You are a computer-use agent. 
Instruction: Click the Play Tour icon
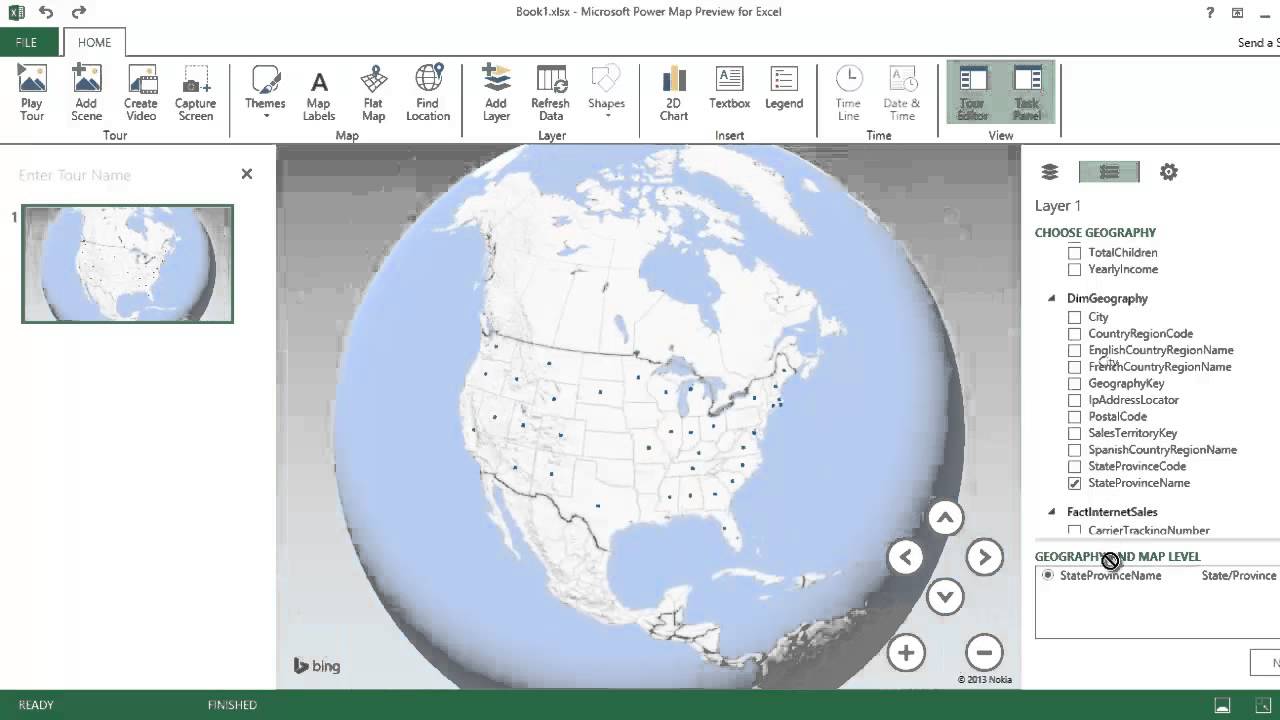pyautogui.click(x=32, y=93)
